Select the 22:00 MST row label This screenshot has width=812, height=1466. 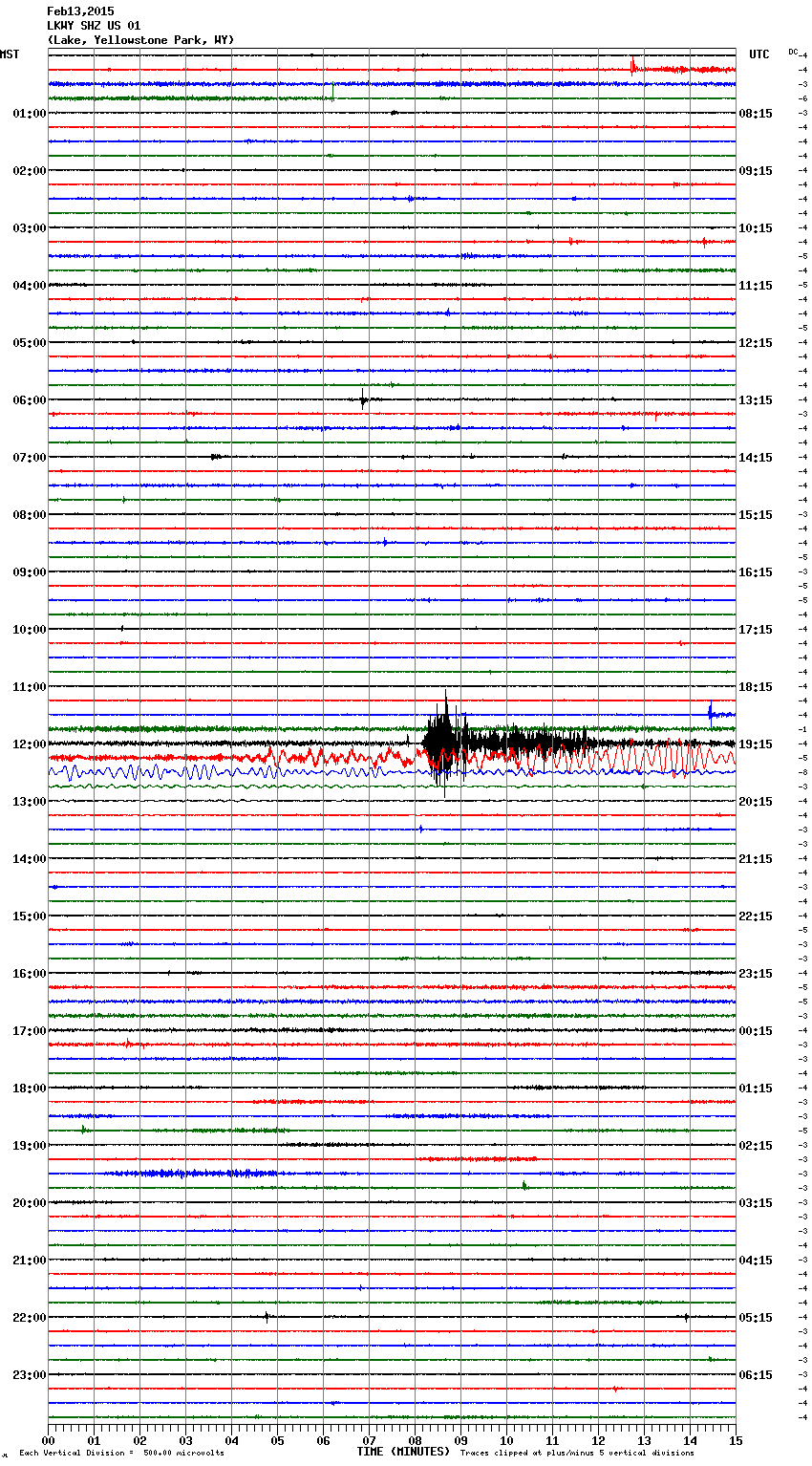coord(30,1318)
